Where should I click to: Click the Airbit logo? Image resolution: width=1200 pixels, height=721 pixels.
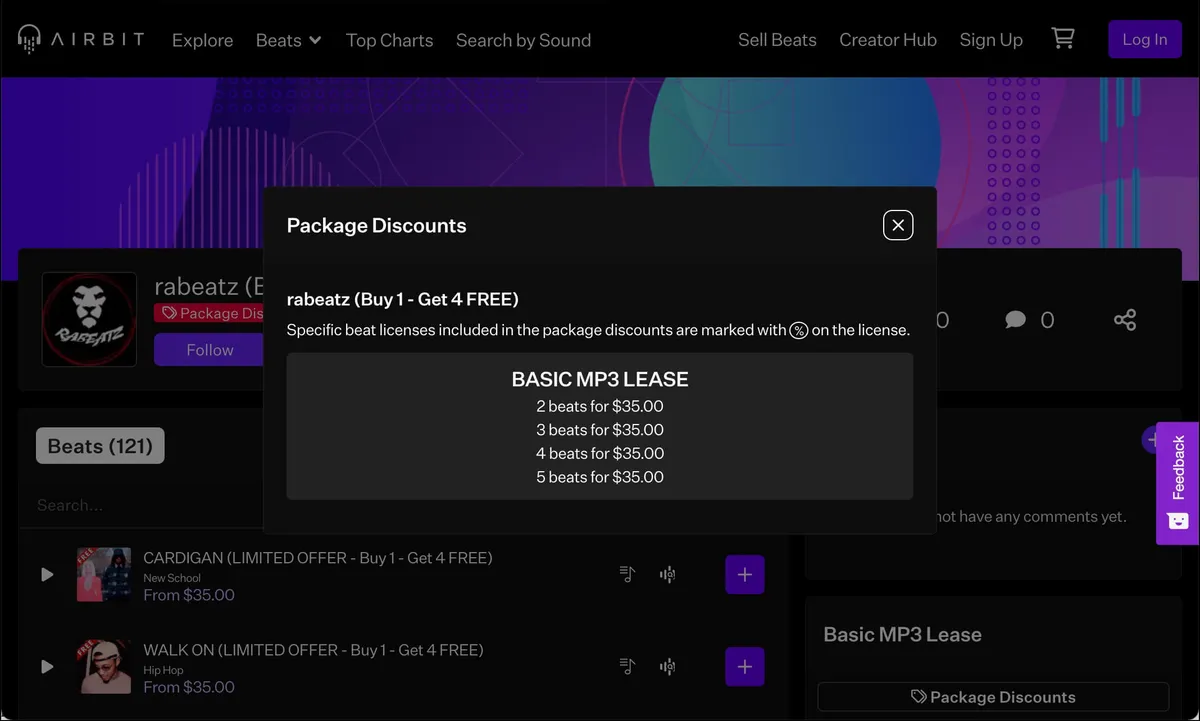pos(81,39)
